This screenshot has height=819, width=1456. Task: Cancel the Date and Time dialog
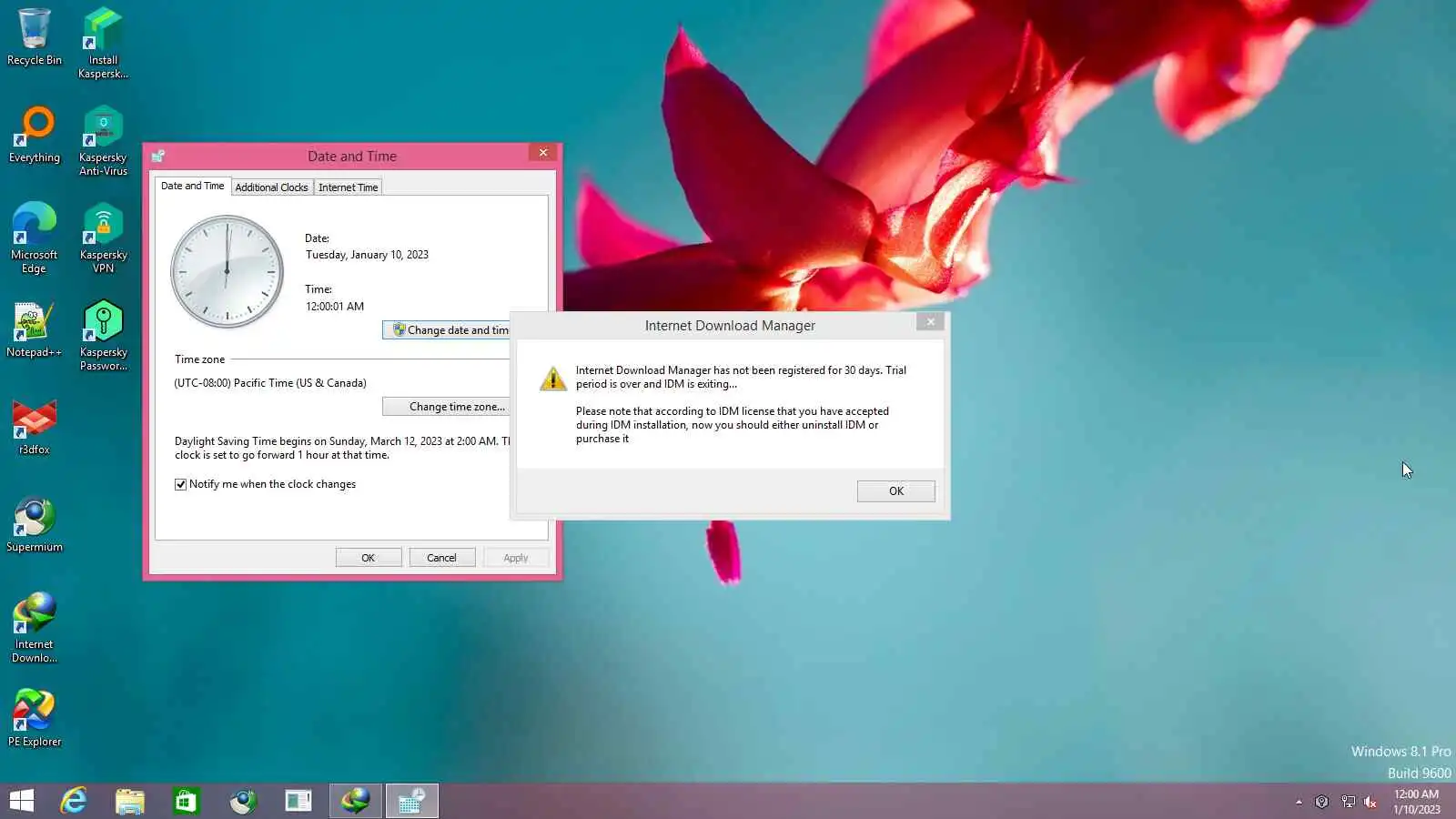[x=441, y=558]
